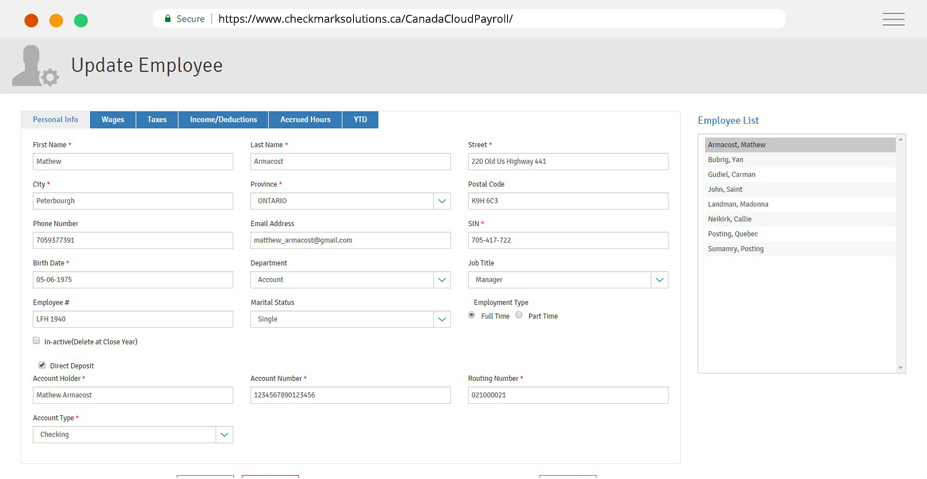Toggle the In-active checkbox
The width and height of the screenshot is (927, 479).
point(37,341)
